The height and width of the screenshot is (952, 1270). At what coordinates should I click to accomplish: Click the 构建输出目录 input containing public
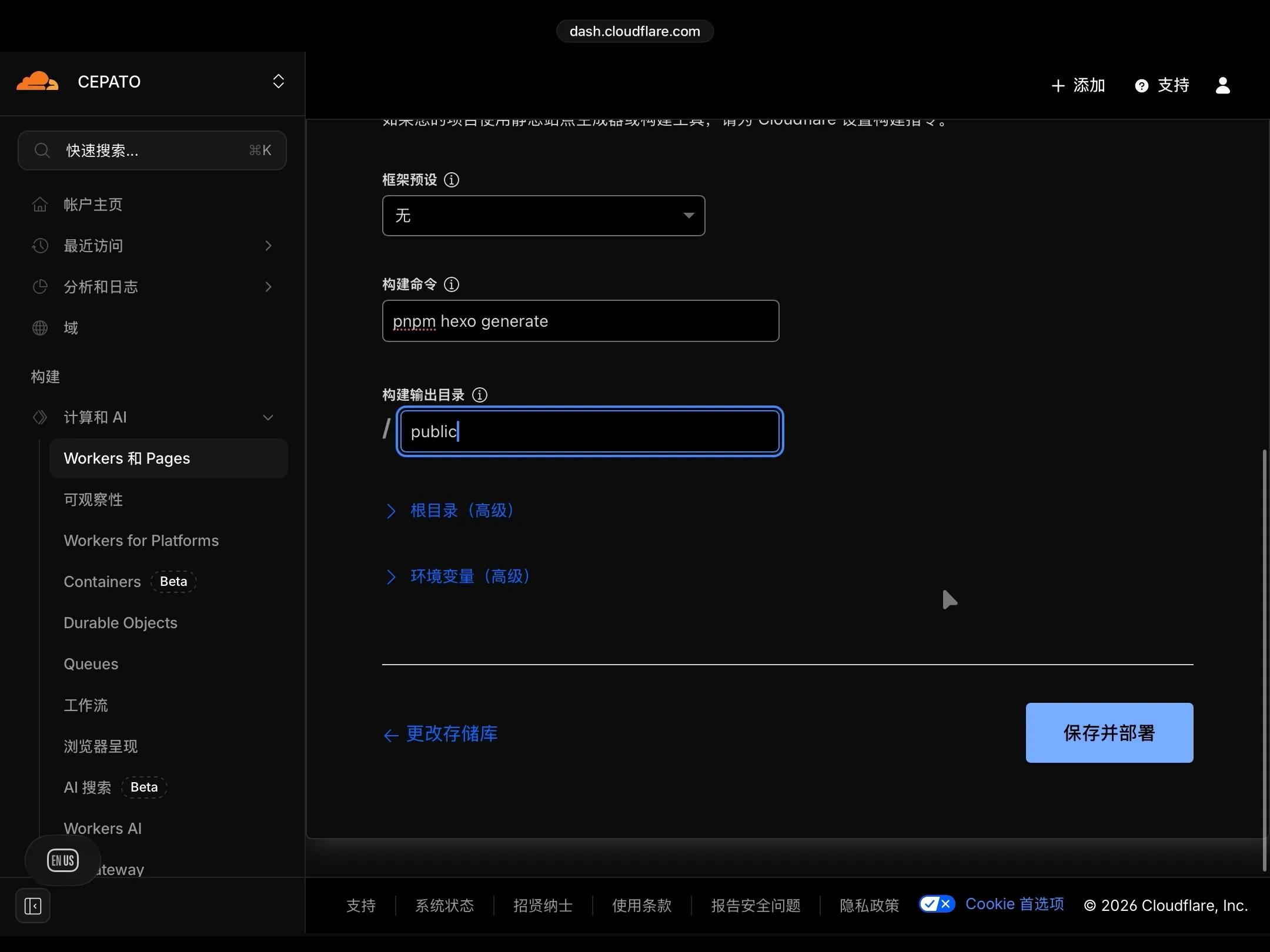pyautogui.click(x=590, y=431)
